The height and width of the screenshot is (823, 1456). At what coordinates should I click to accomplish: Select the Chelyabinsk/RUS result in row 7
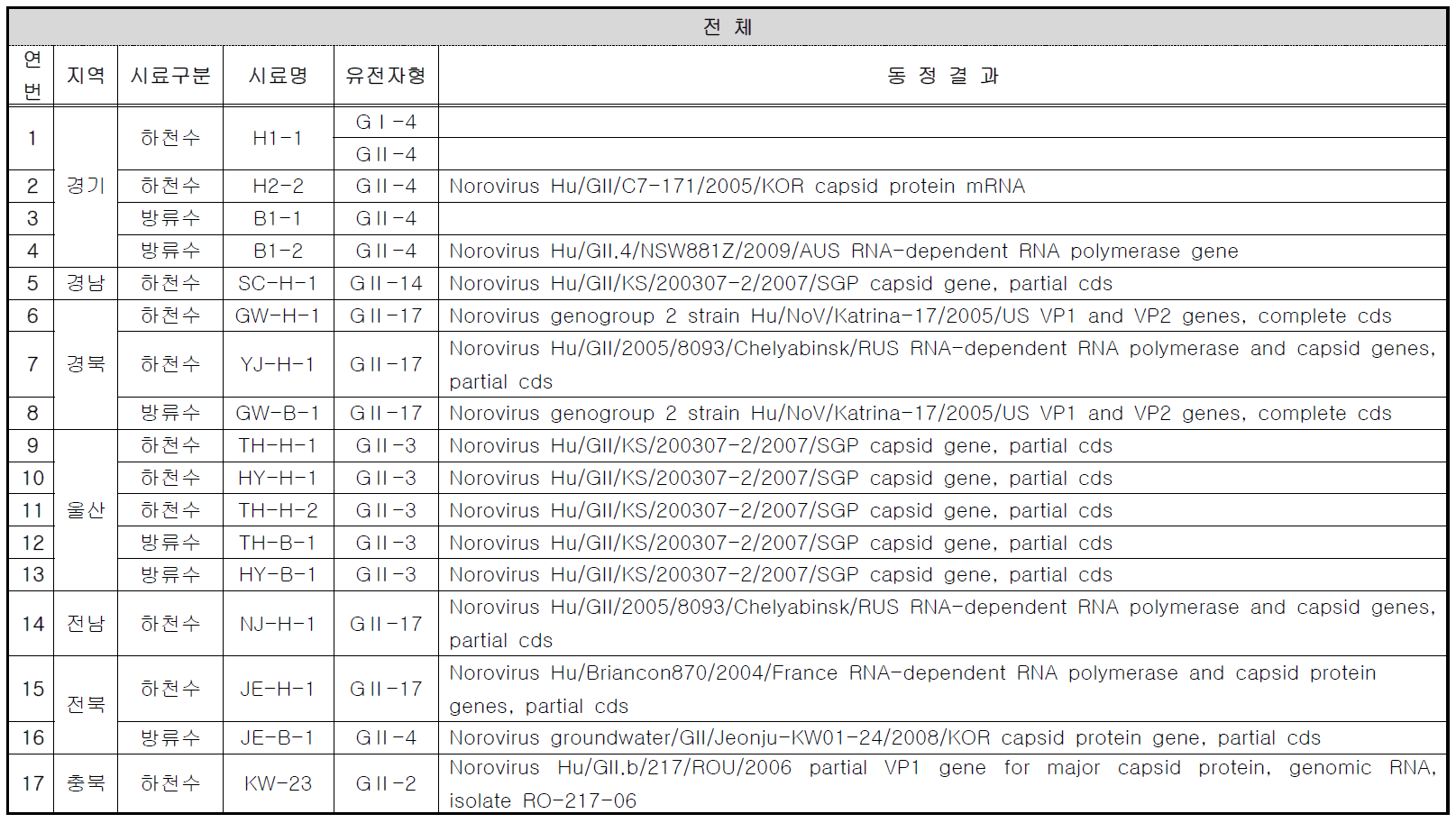tap(942, 364)
